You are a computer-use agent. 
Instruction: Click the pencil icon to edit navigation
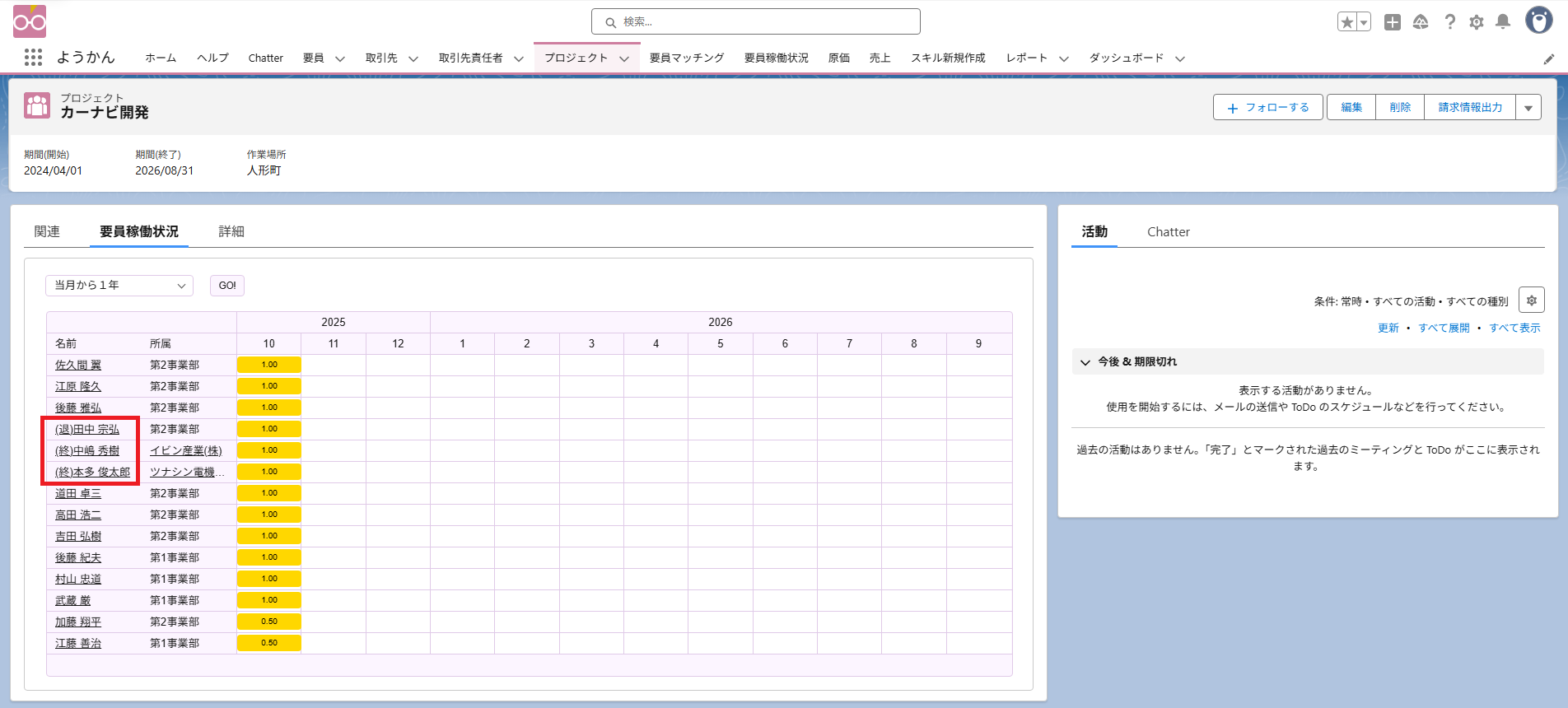click(x=1548, y=58)
